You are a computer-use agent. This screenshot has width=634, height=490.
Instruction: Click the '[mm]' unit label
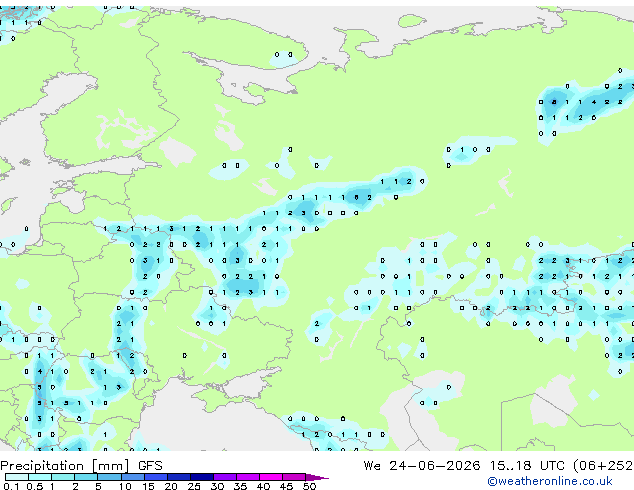click(110, 466)
